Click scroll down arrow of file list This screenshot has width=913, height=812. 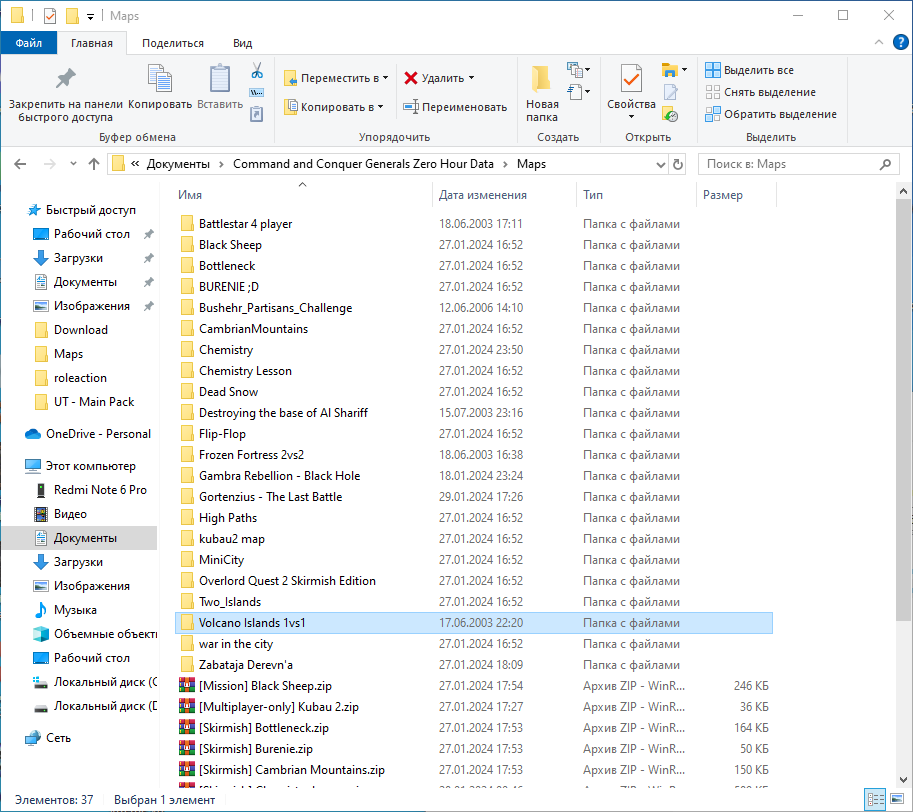tap(904, 779)
